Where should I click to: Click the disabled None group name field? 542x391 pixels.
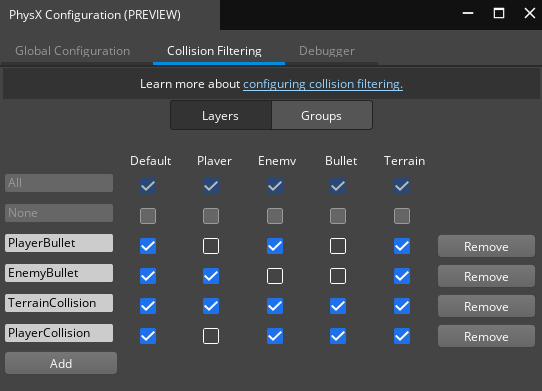pyautogui.click(x=59, y=213)
